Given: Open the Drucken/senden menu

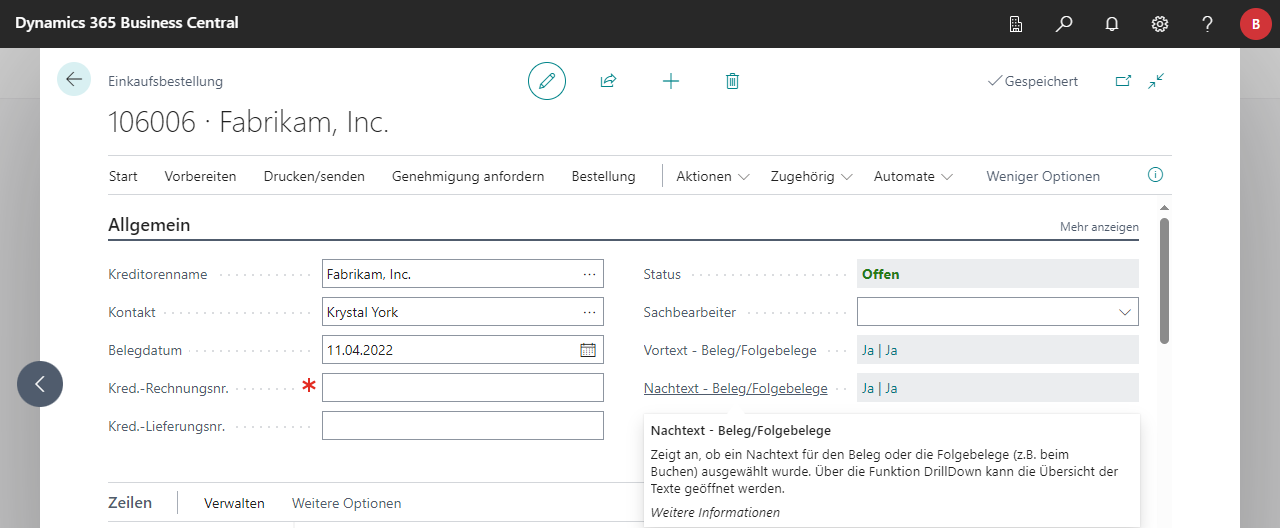Looking at the screenshot, I should 314,176.
